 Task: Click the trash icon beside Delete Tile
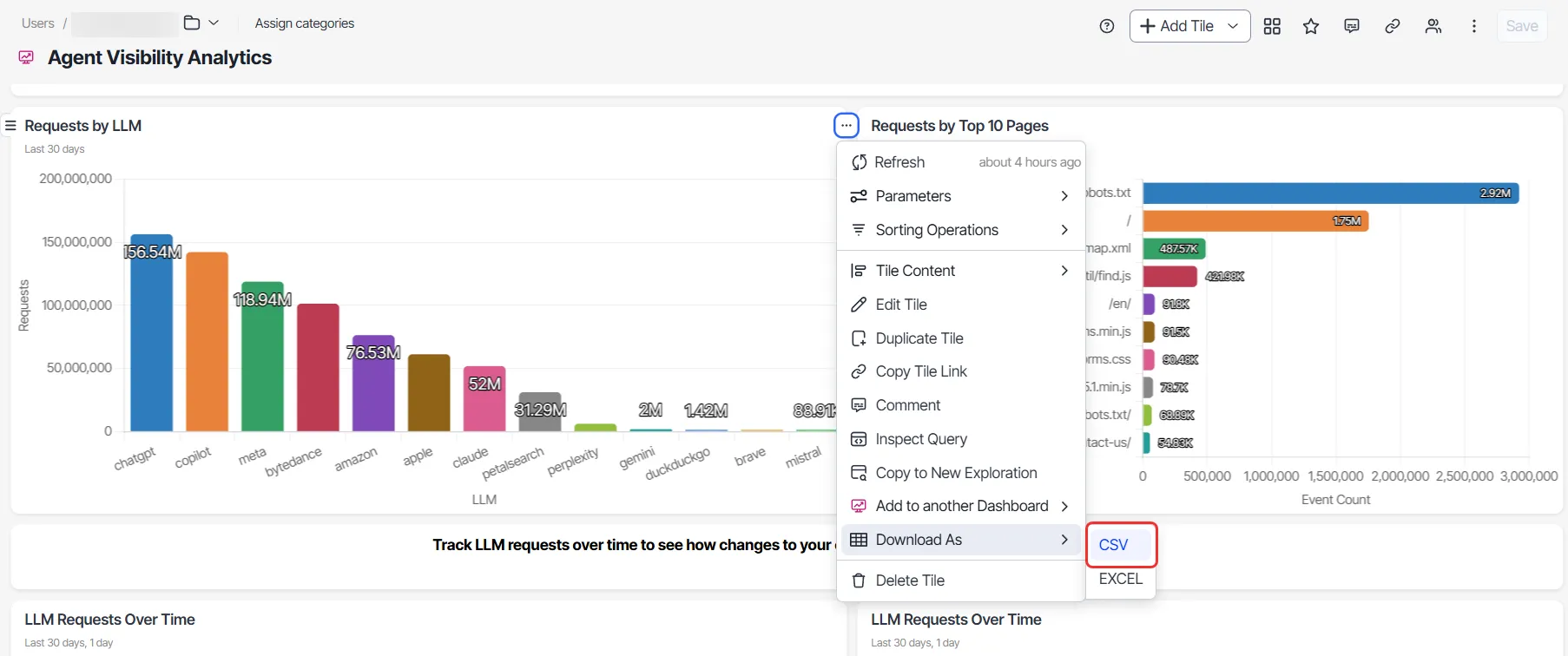[859, 581]
